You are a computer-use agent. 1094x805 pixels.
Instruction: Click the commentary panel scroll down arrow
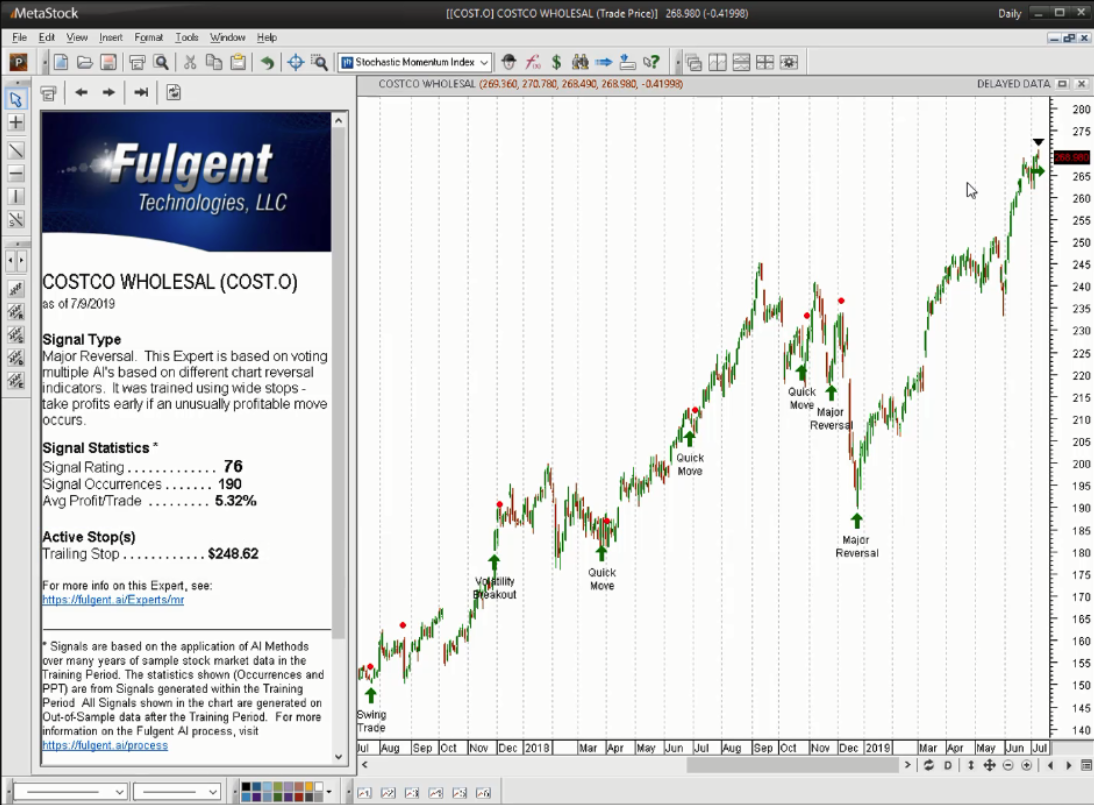338,756
